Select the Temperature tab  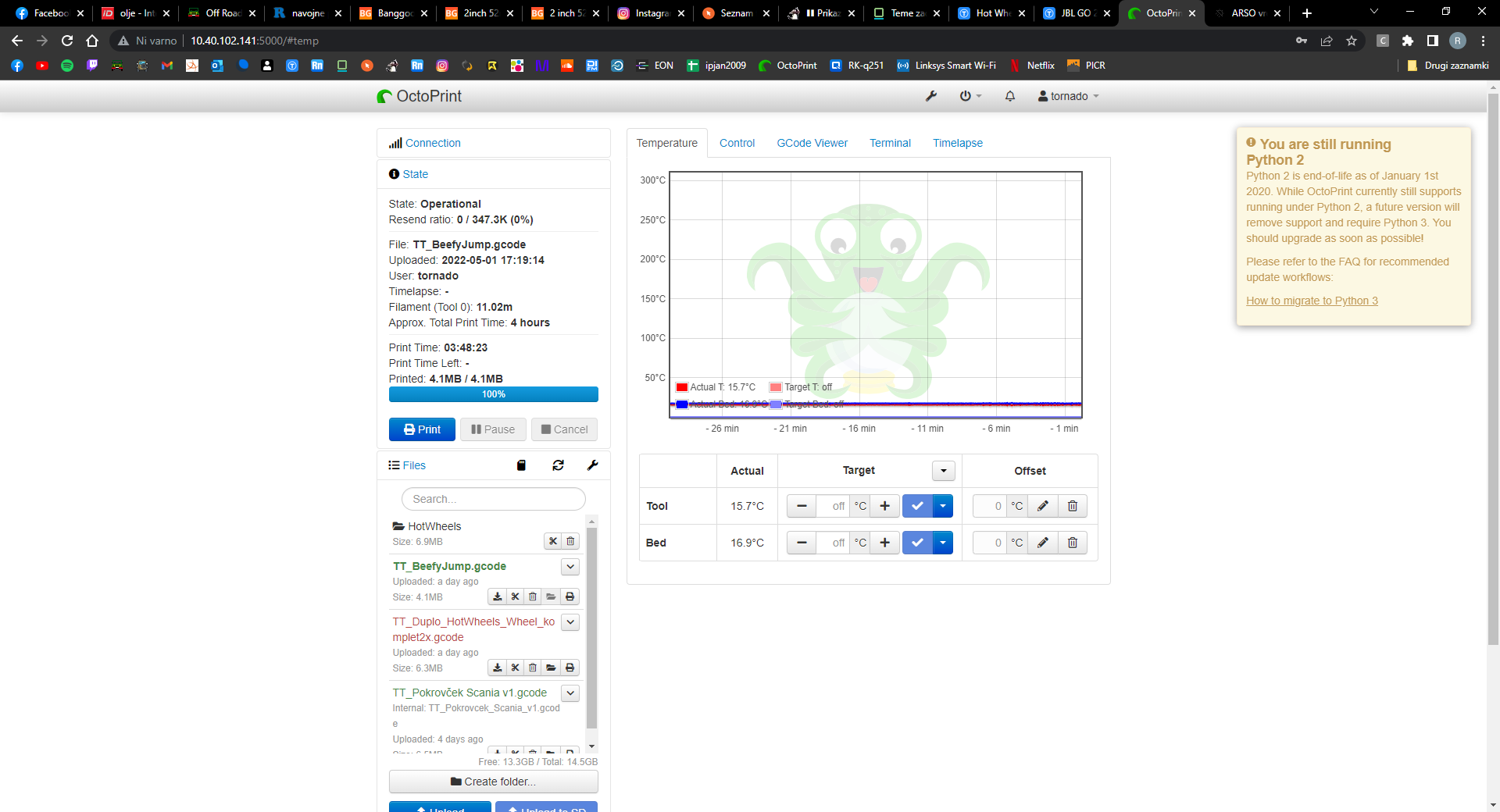(666, 143)
